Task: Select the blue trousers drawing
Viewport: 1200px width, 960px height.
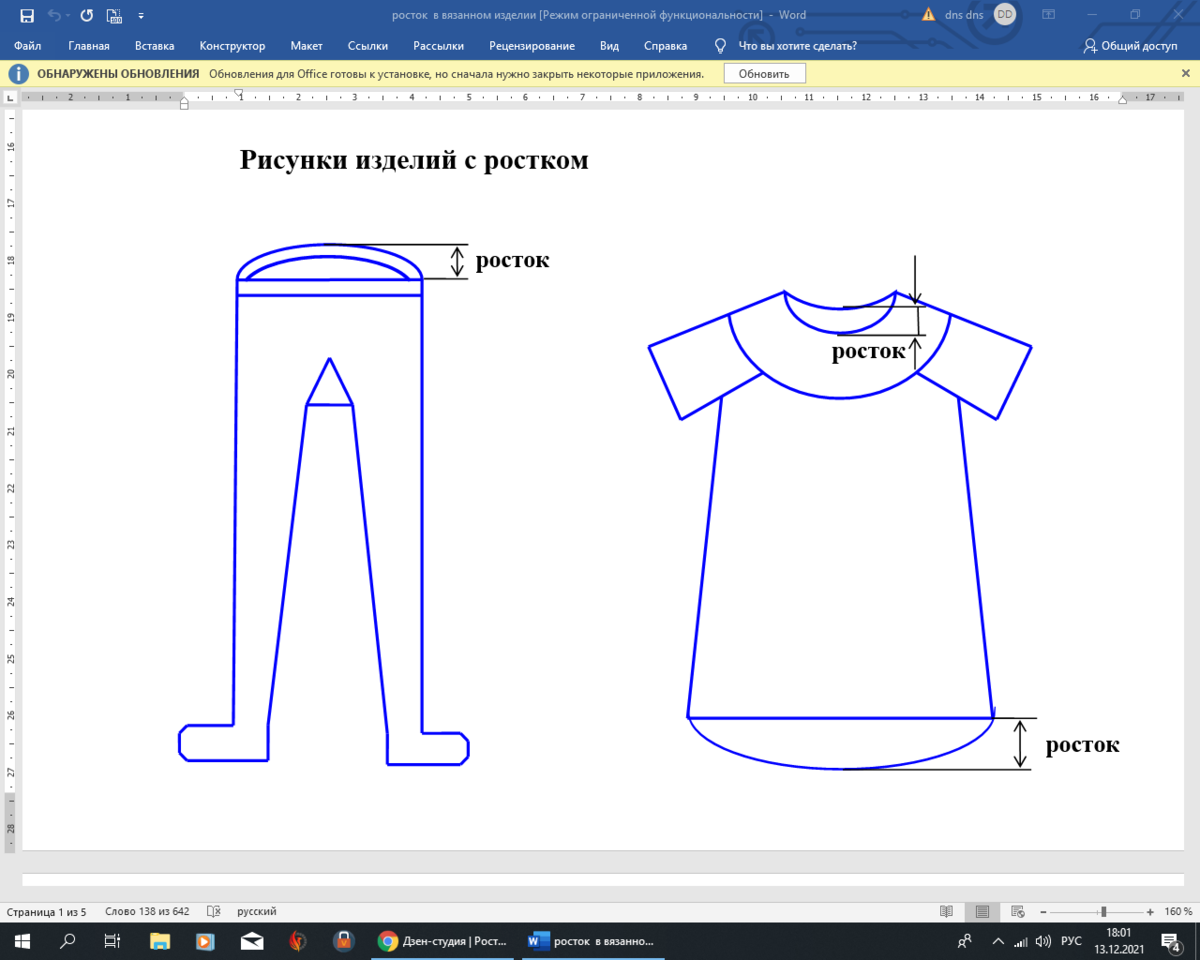Action: pos(324,503)
